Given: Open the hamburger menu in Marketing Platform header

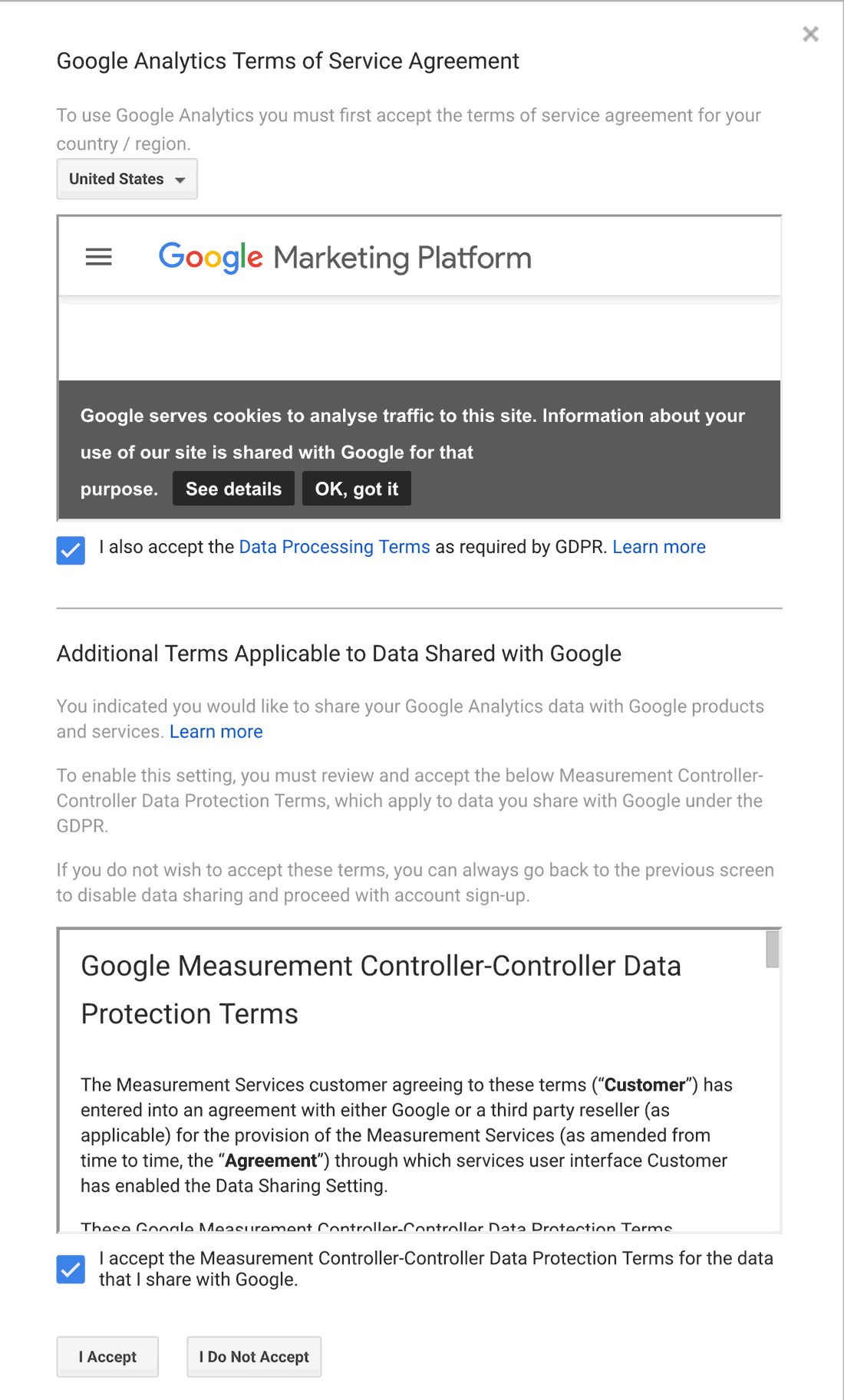Looking at the screenshot, I should [x=98, y=257].
